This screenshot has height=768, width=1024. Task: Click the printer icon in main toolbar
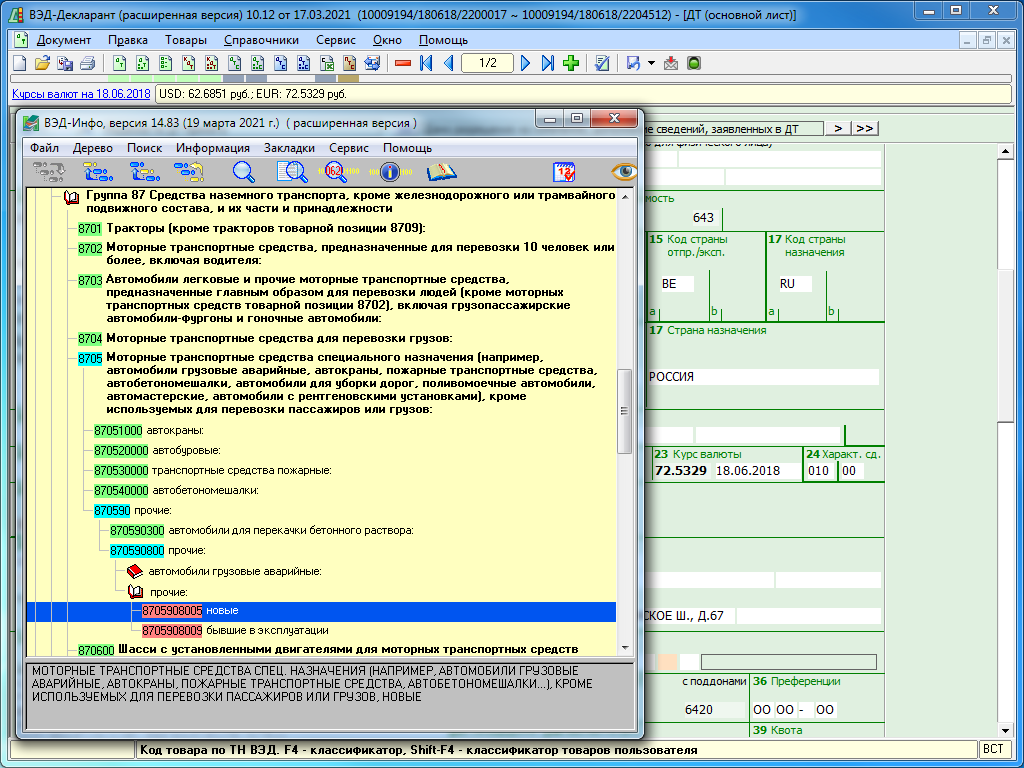pyautogui.click(x=87, y=63)
